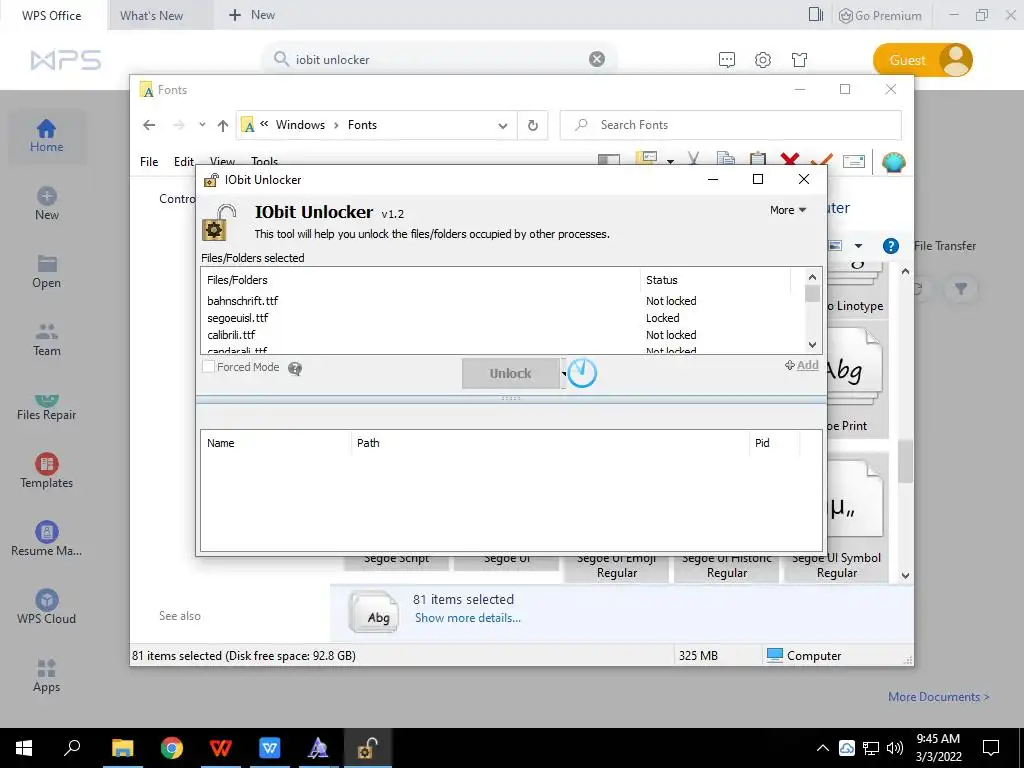The width and height of the screenshot is (1024, 768).
Task: Open the Resume Master sidebar item
Action: (46, 539)
